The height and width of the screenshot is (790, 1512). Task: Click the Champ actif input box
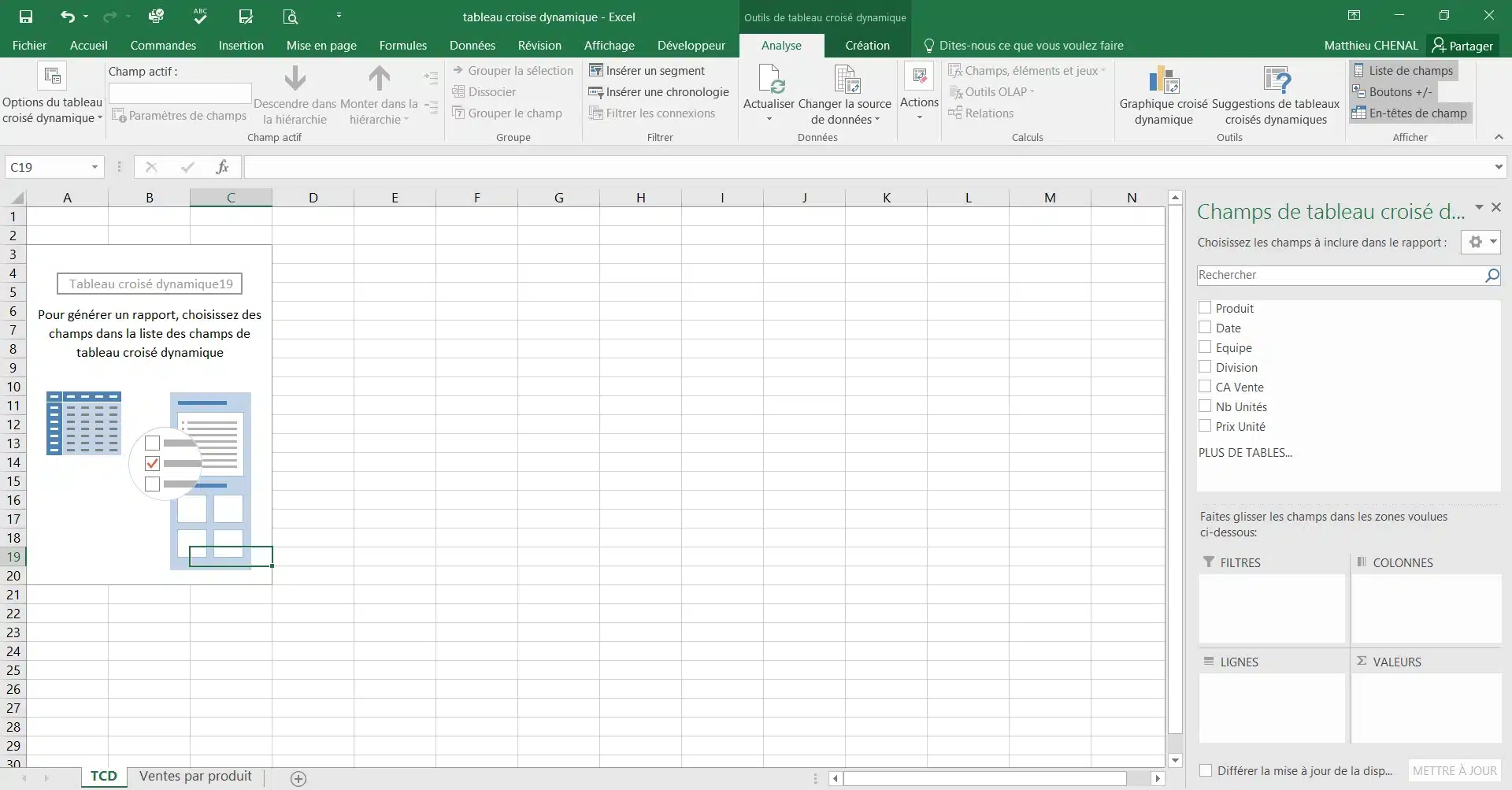180,93
